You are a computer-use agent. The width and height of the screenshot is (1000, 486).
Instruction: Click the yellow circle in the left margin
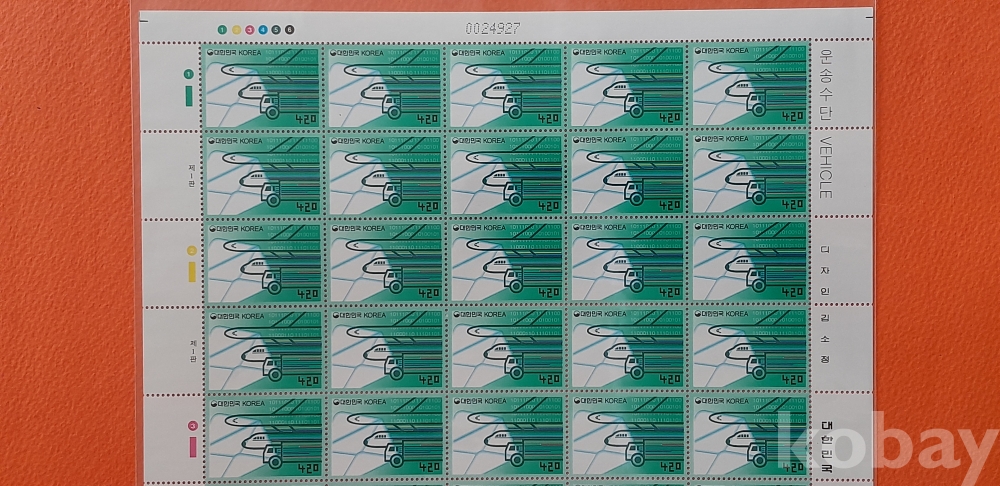(187, 251)
